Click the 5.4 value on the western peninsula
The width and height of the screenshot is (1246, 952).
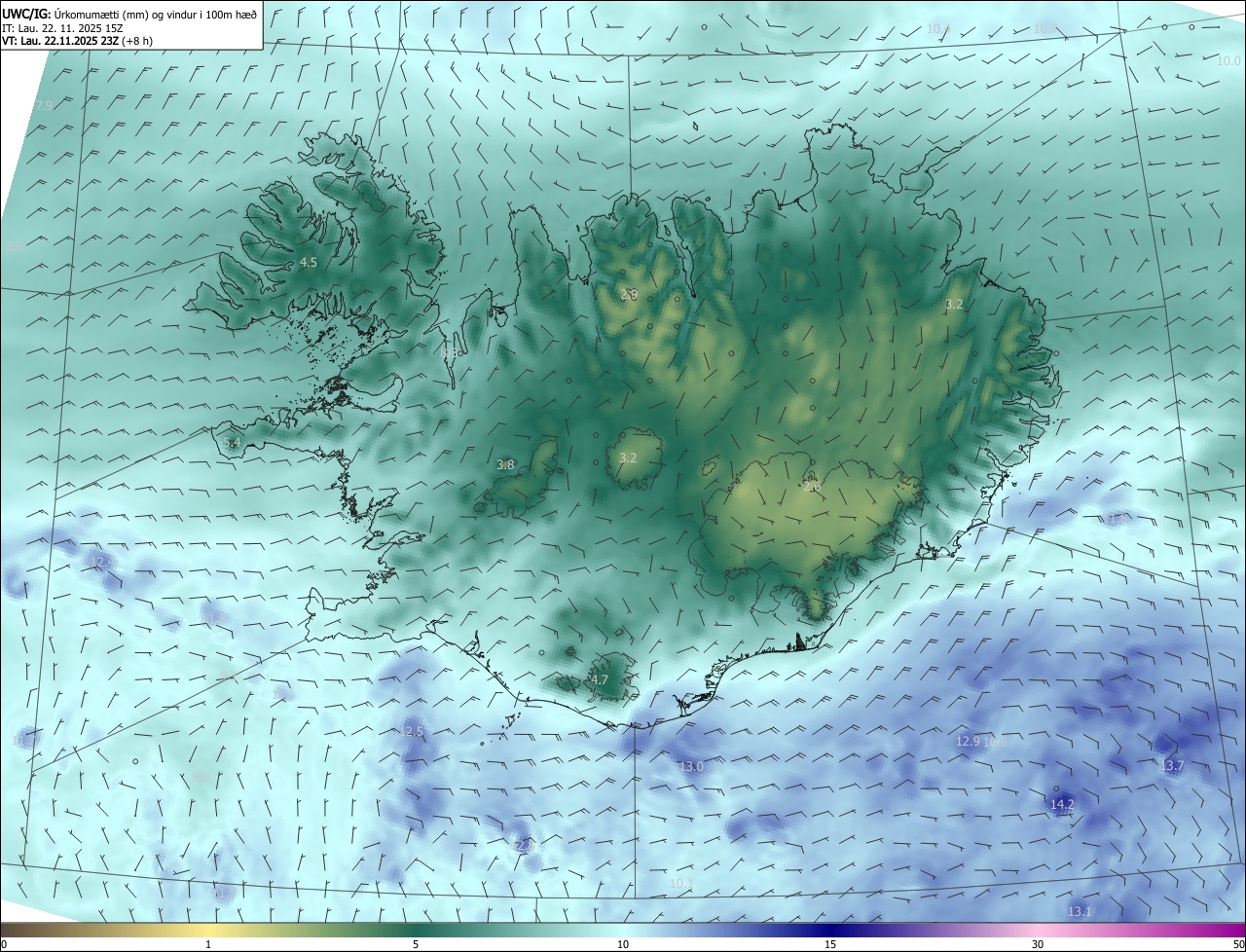tap(232, 443)
